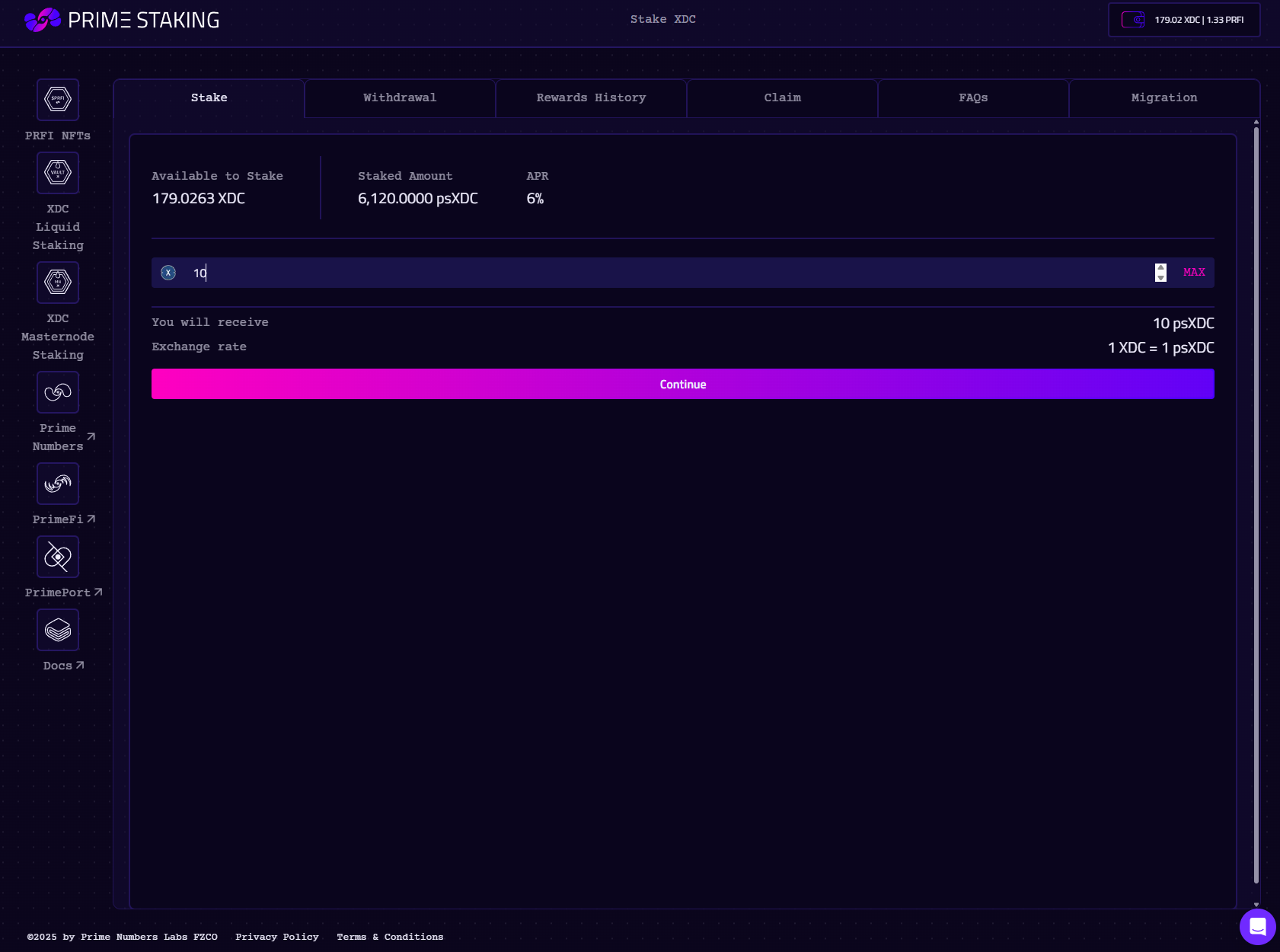Image resolution: width=1280 pixels, height=952 pixels.
Task: Click the scrollbar down arrow
Action: click(x=1256, y=905)
